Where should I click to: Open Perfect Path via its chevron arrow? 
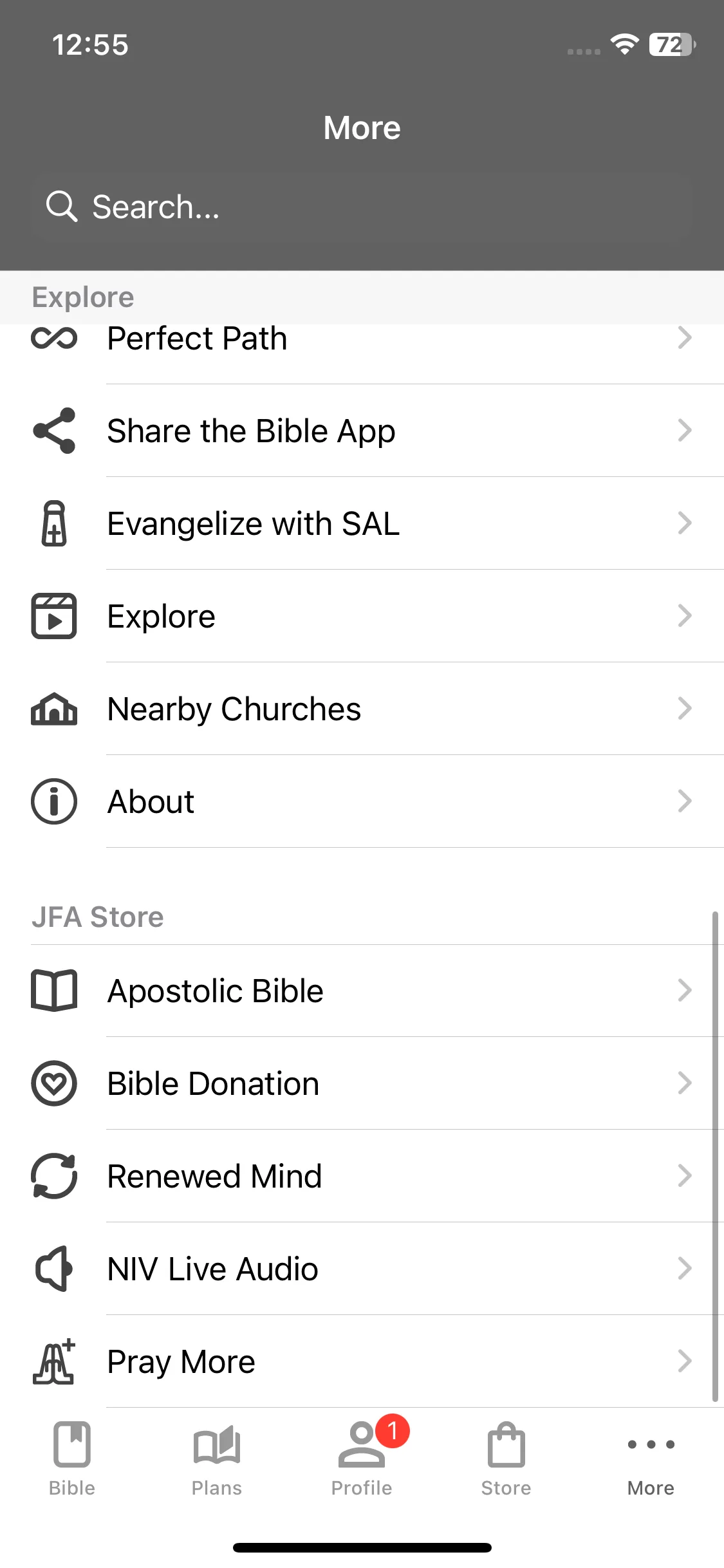coord(685,338)
